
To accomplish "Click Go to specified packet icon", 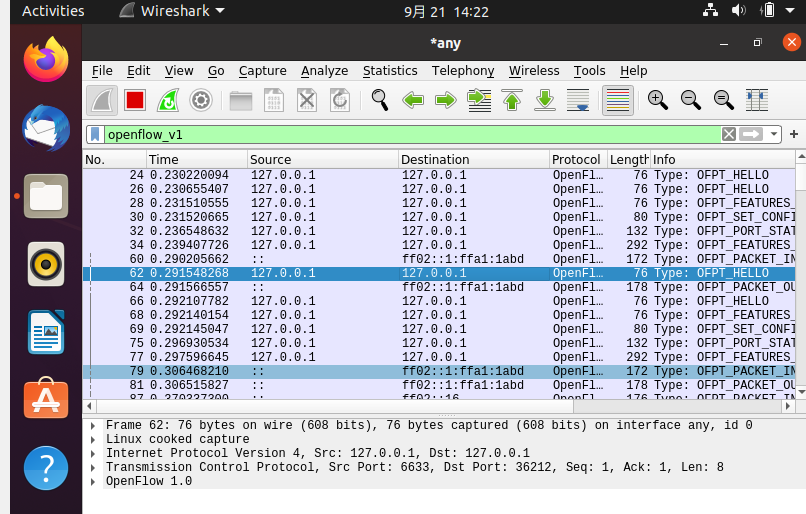I will (x=479, y=100).
